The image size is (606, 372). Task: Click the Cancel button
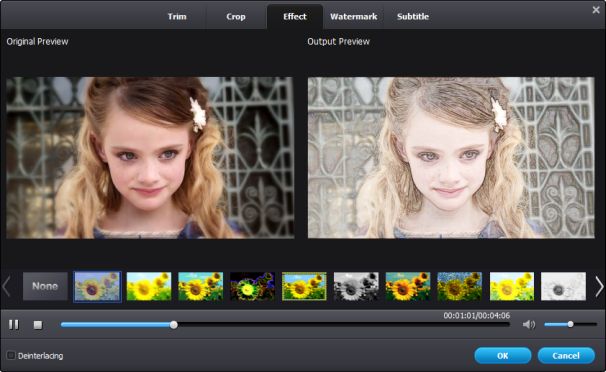(566, 355)
